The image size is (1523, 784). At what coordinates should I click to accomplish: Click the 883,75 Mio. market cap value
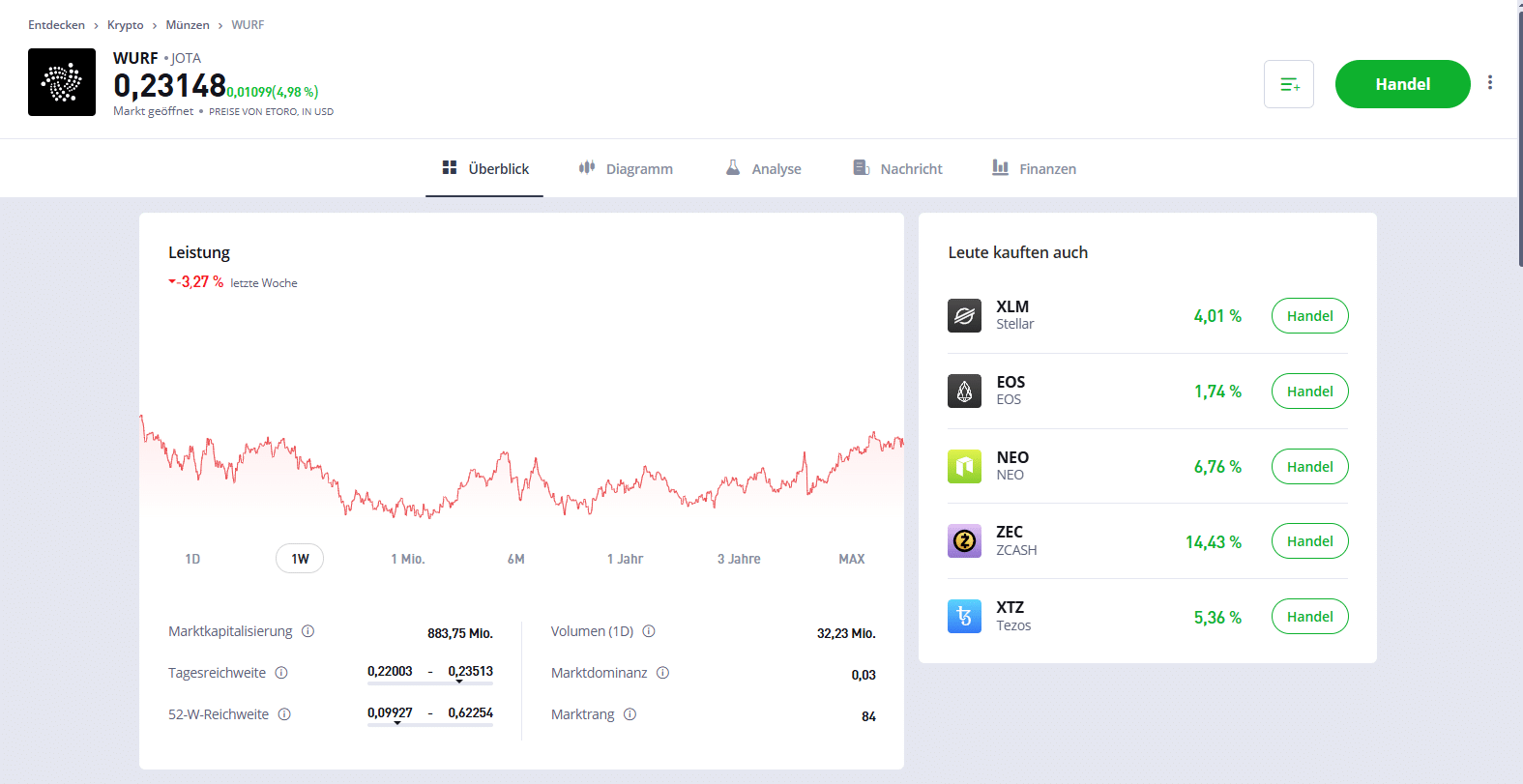coord(460,633)
